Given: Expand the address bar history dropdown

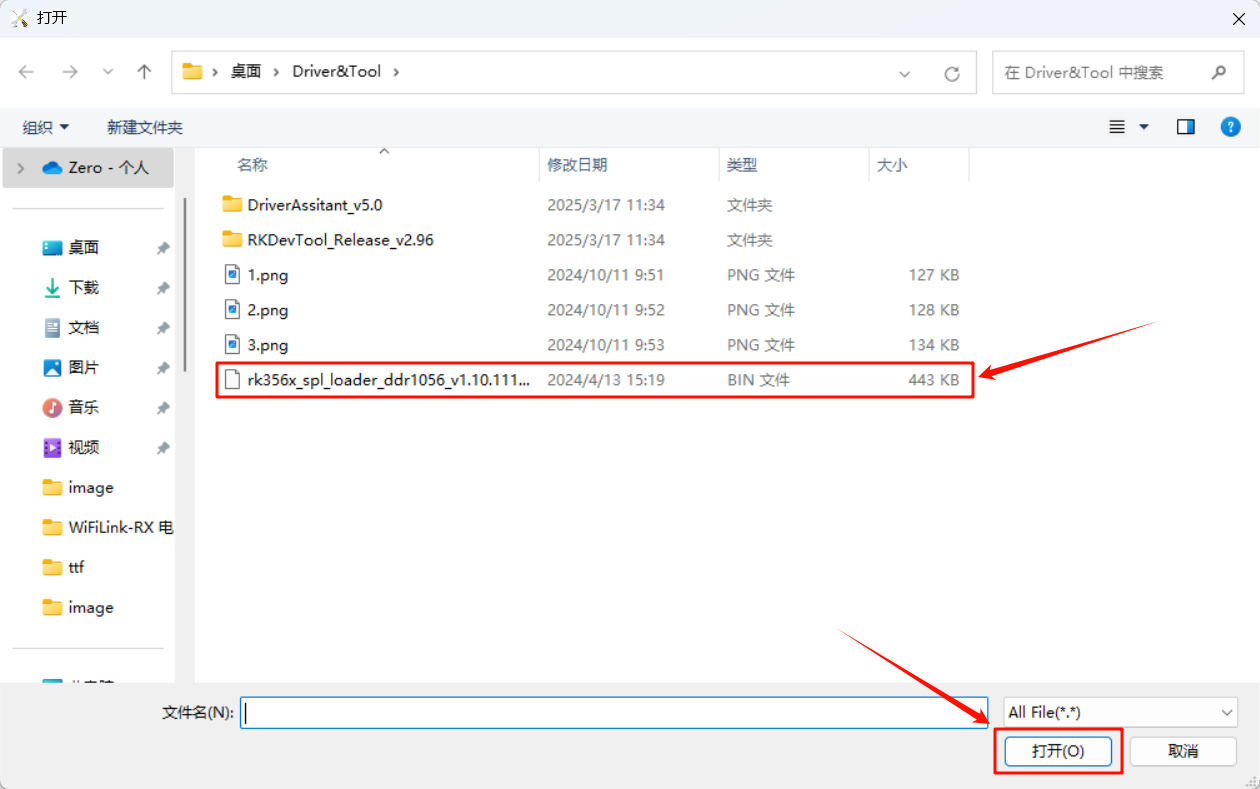Looking at the screenshot, I should [x=905, y=73].
